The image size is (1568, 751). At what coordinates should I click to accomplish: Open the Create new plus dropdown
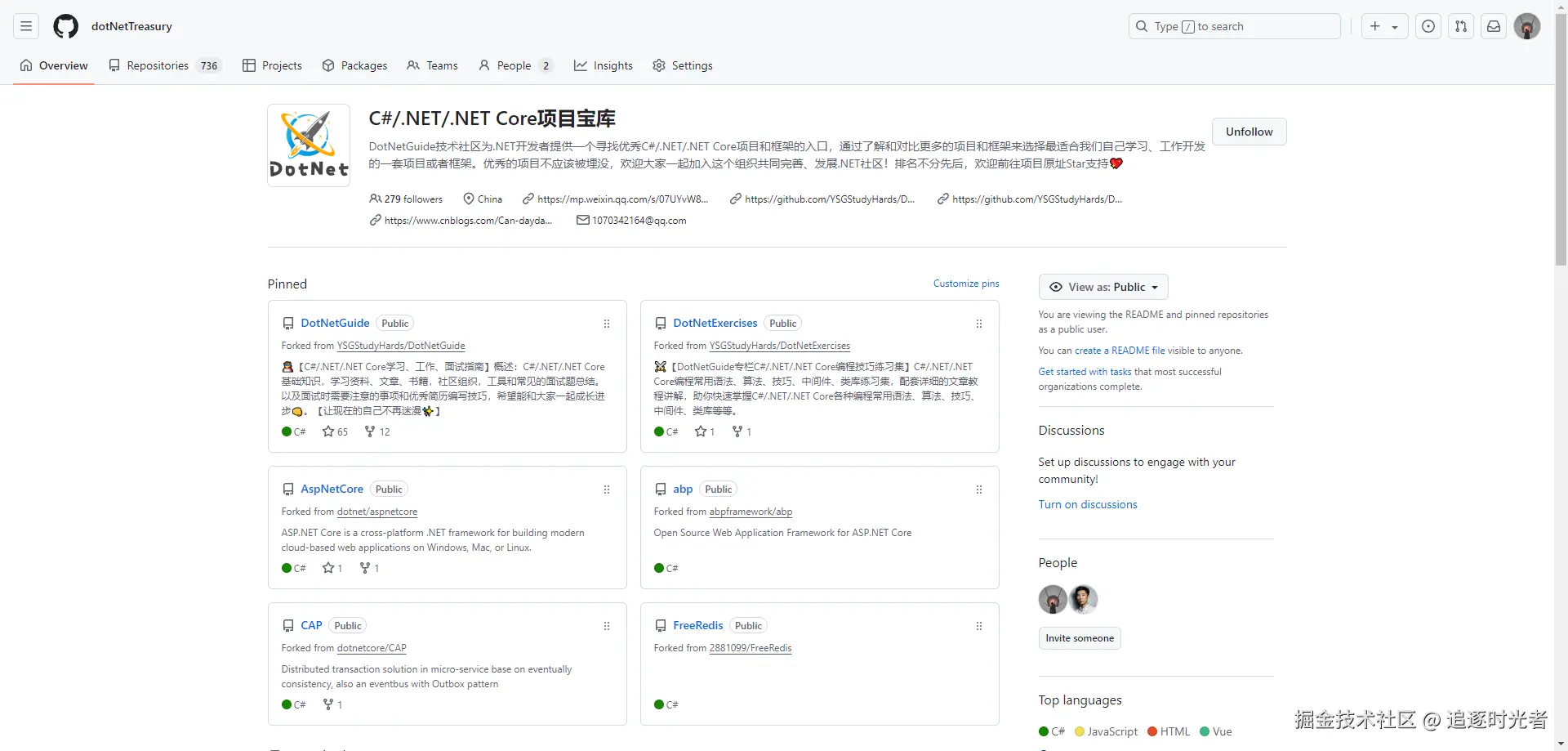[1384, 26]
